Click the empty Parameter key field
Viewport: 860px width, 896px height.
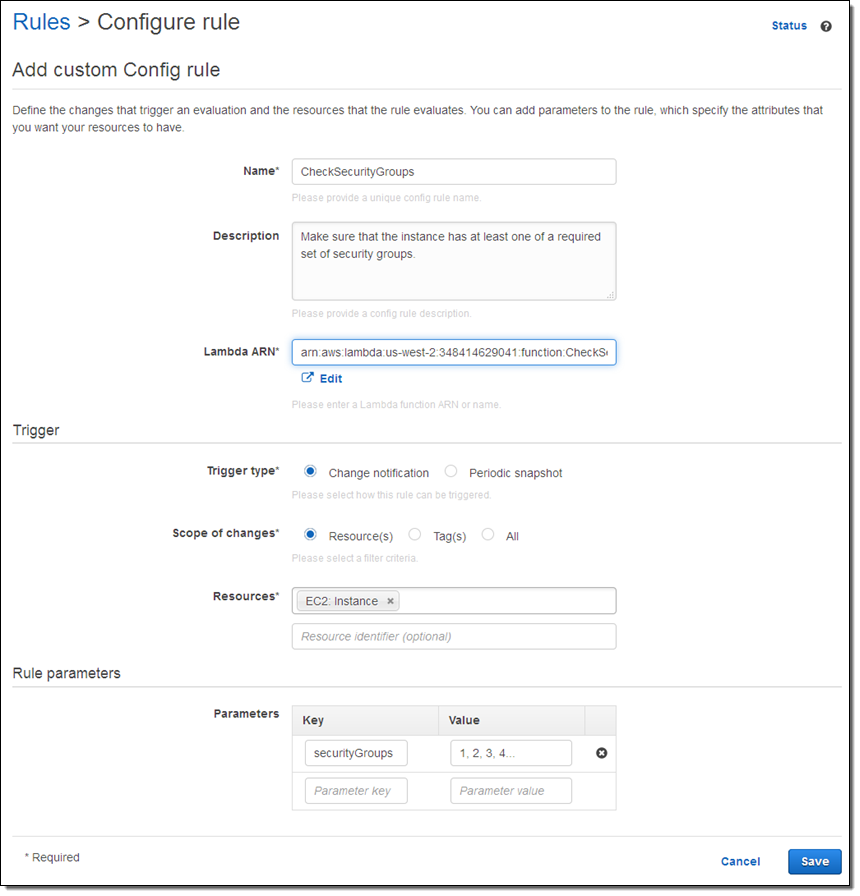click(x=356, y=791)
